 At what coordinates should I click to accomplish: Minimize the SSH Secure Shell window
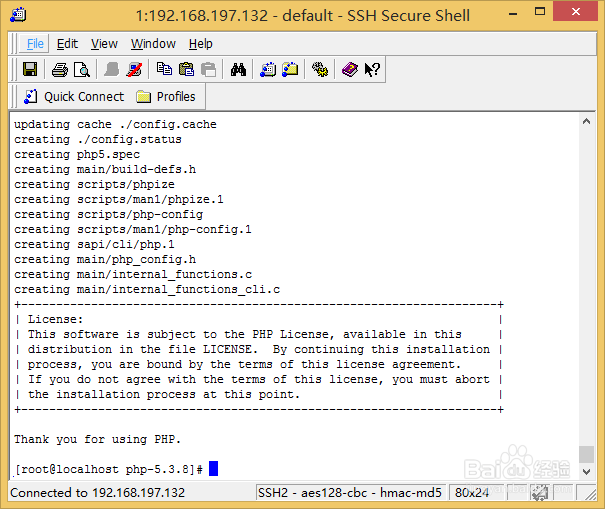point(513,14)
